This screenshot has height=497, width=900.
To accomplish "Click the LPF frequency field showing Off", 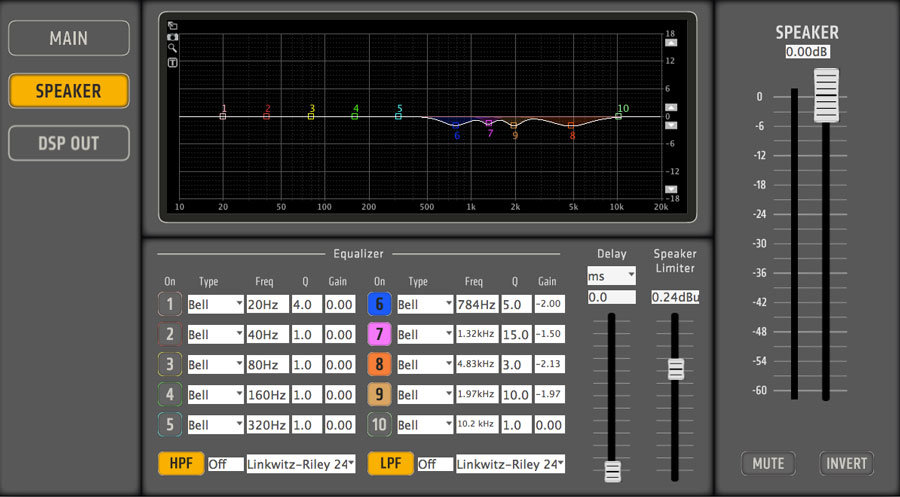I will click(435, 464).
